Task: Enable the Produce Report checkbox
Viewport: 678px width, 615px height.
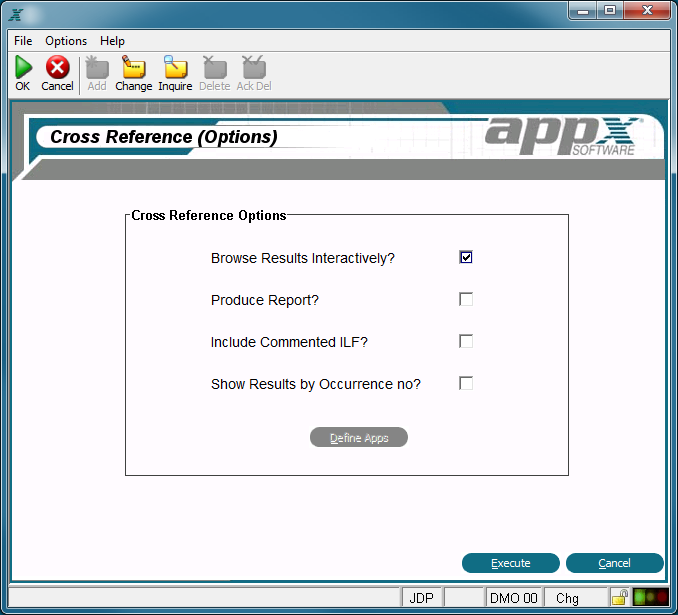Action: 466,299
